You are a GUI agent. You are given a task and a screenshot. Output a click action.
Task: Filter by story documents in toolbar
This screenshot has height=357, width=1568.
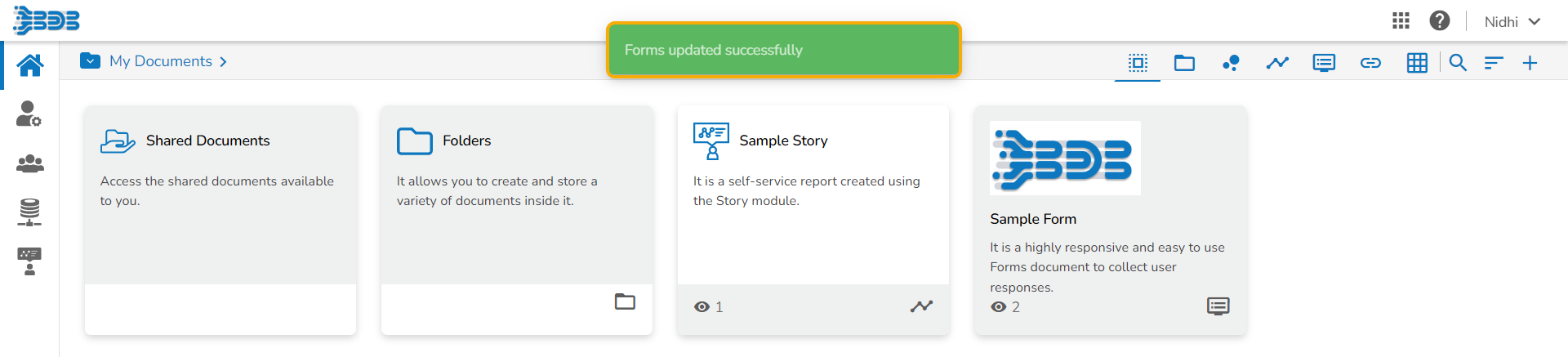(x=1277, y=63)
